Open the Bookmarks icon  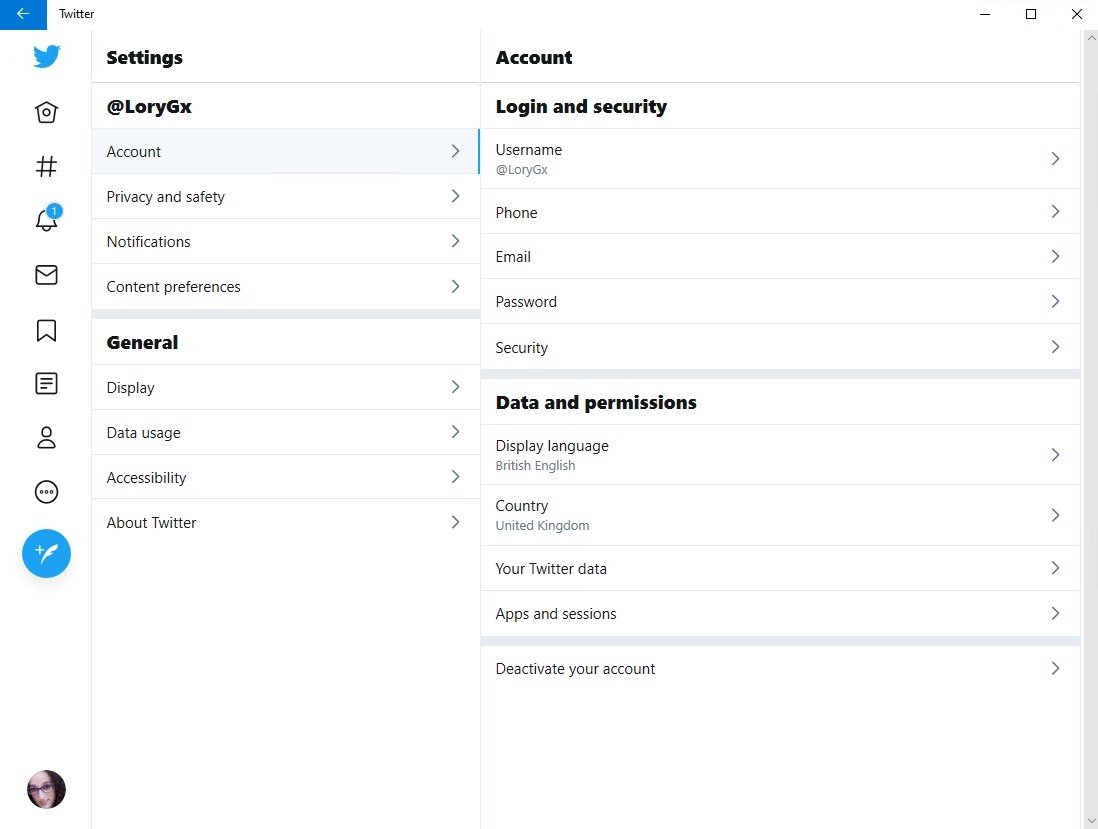click(46, 330)
